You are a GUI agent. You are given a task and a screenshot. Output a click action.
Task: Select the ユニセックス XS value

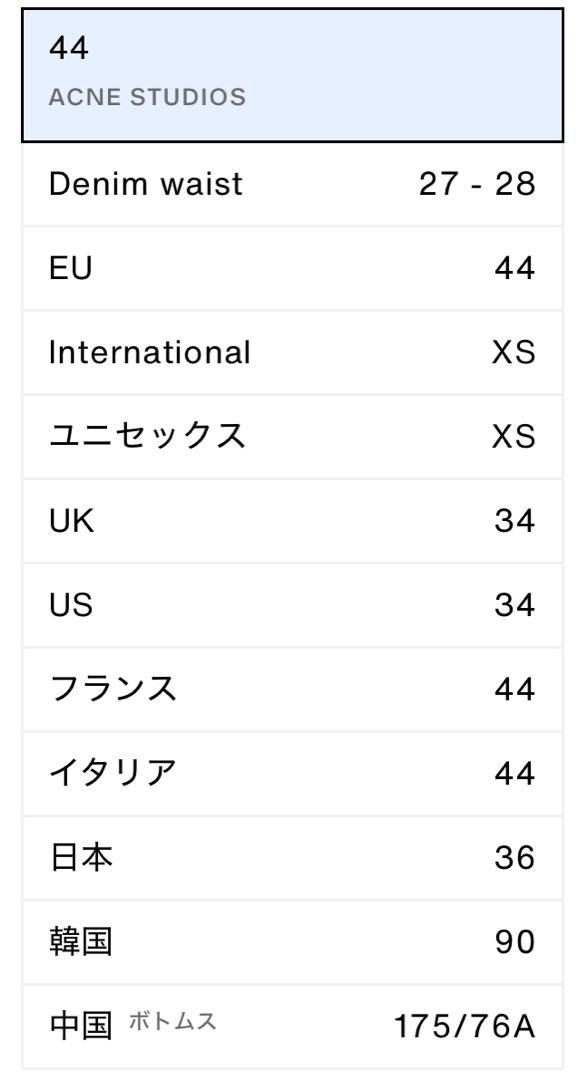514,436
